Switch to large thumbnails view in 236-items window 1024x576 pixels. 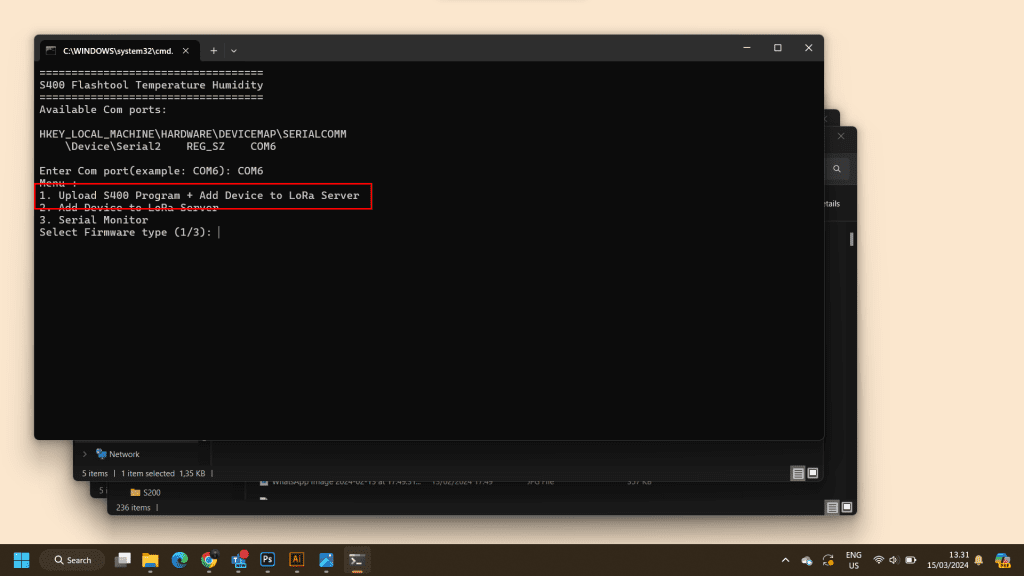click(845, 507)
